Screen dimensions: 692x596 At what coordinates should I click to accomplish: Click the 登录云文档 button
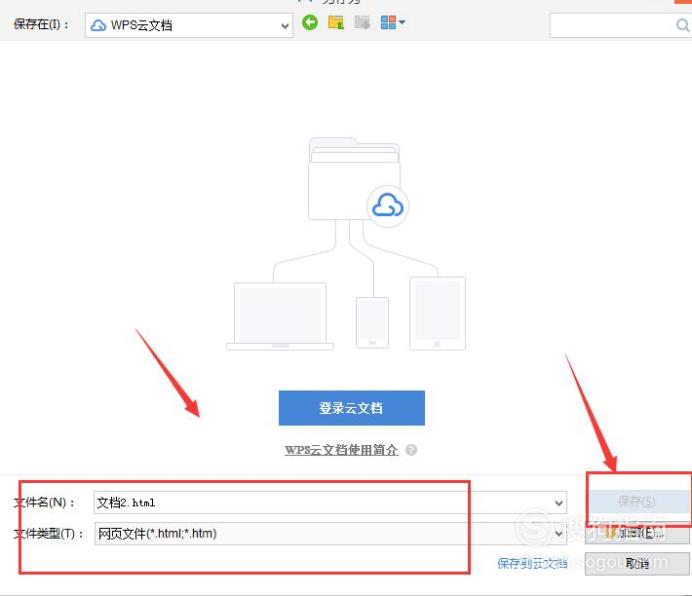coord(351,408)
